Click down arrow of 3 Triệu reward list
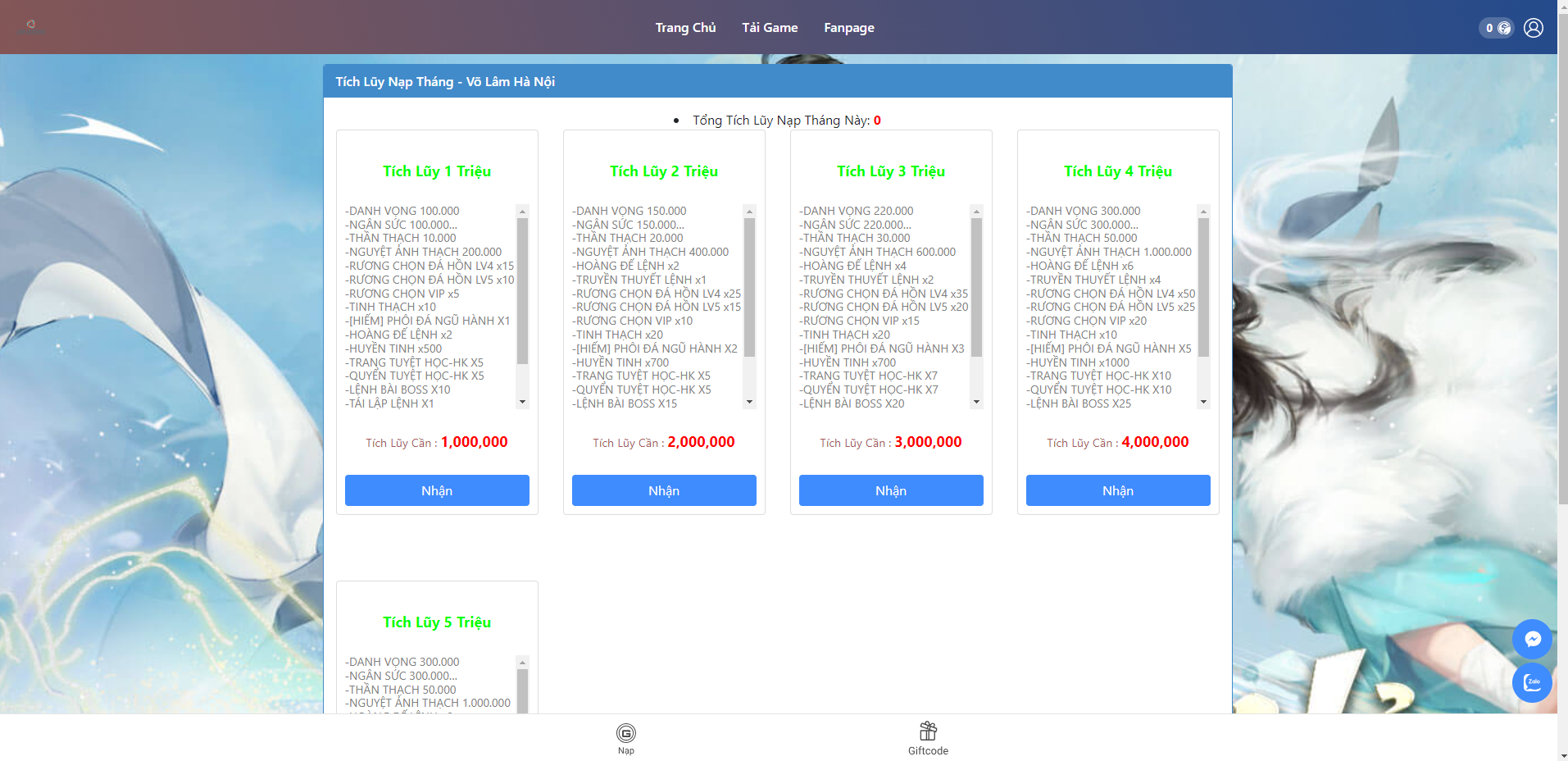Image resolution: width=1568 pixels, height=761 pixels. pyautogui.click(x=976, y=402)
